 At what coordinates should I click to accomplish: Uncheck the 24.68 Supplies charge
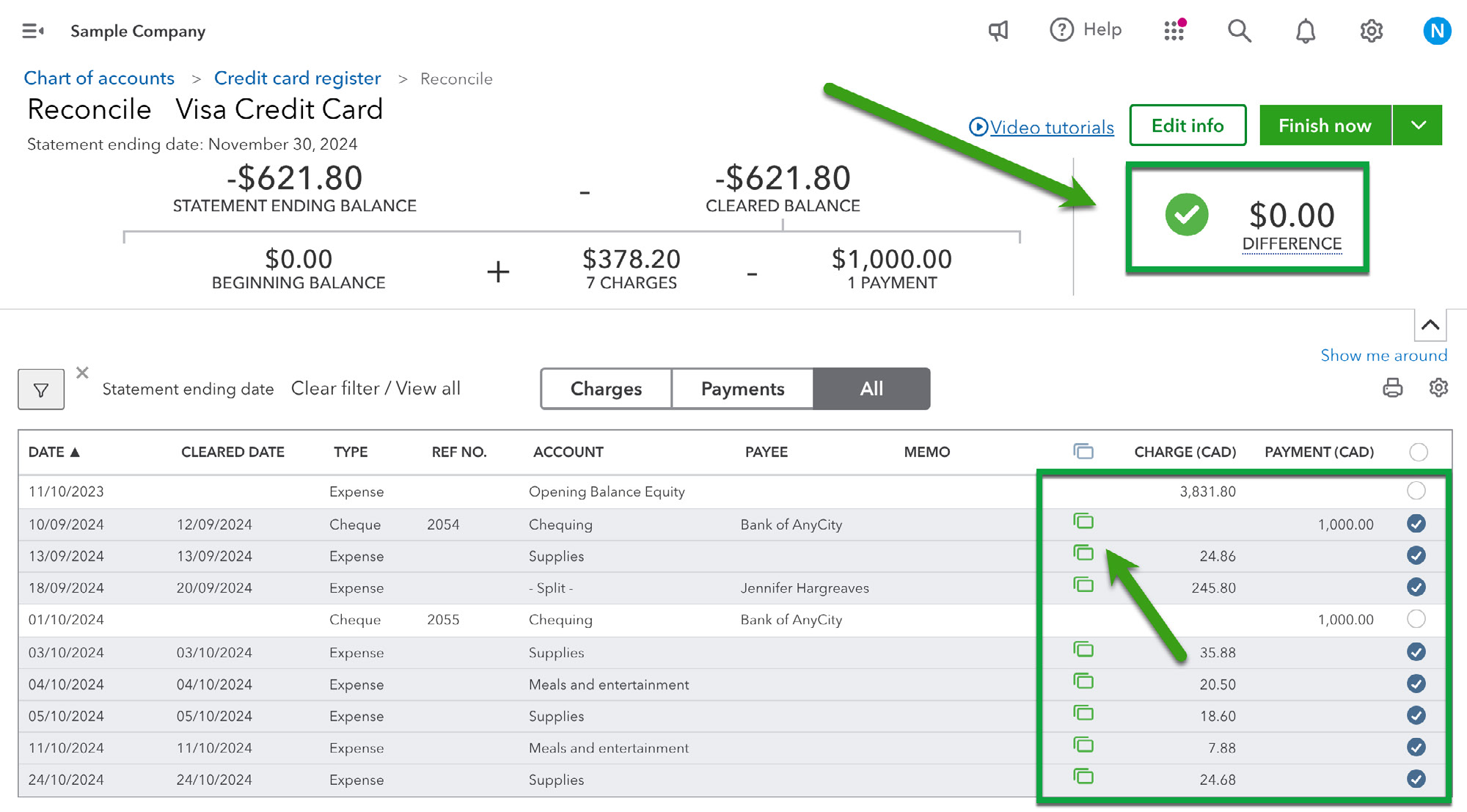pyautogui.click(x=1416, y=779)
